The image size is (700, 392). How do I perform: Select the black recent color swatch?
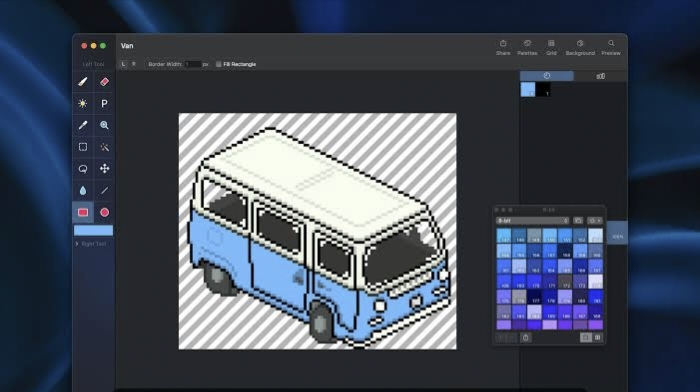tap(543, 89)
